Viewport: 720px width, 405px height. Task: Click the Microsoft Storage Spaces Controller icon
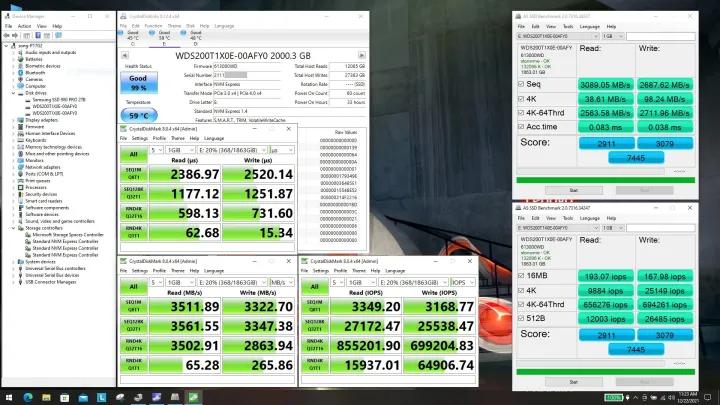coord(28,235)
